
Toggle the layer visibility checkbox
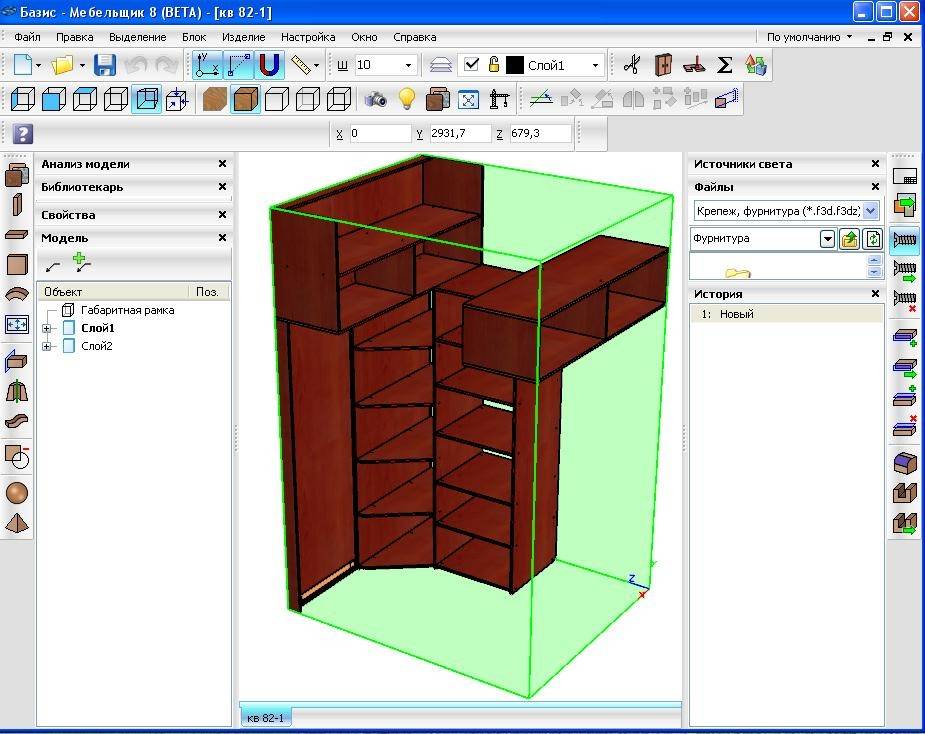click(x=471, y=64)
